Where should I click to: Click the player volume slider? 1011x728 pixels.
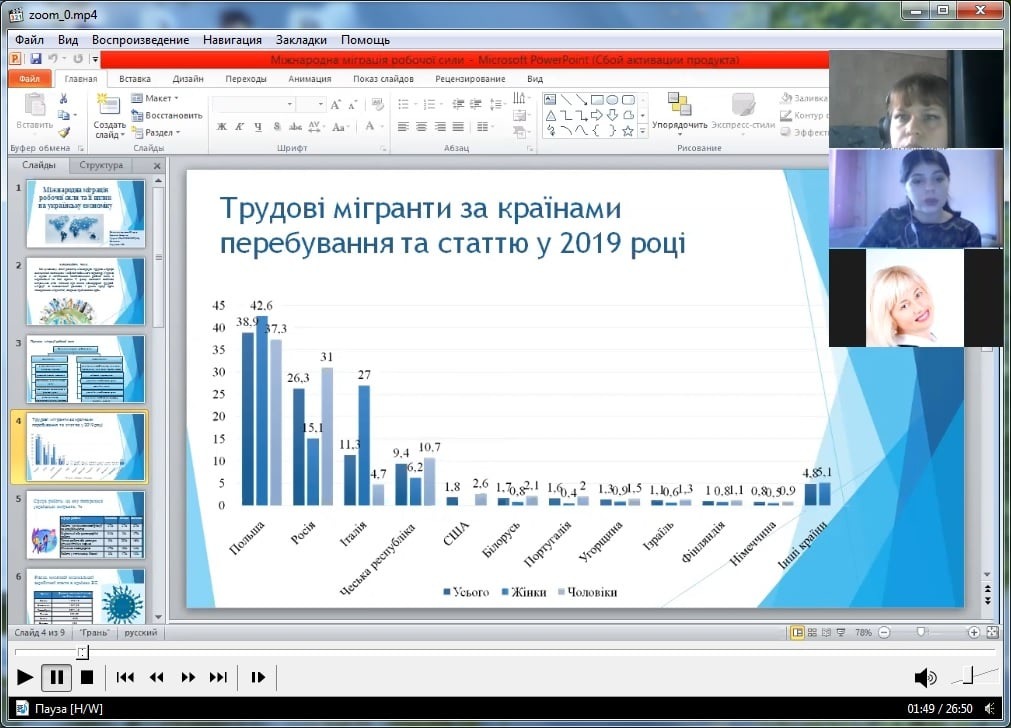[x=974, y=677]
